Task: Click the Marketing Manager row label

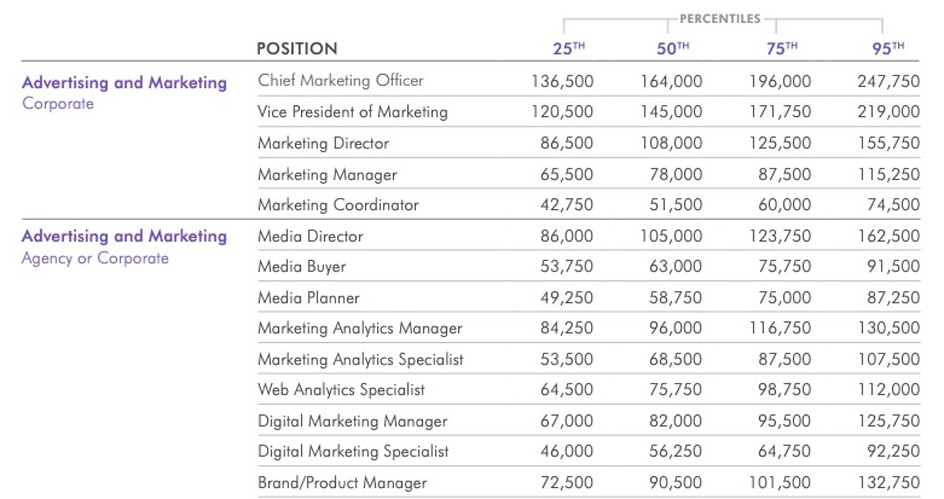Action: tap(327, 174)
